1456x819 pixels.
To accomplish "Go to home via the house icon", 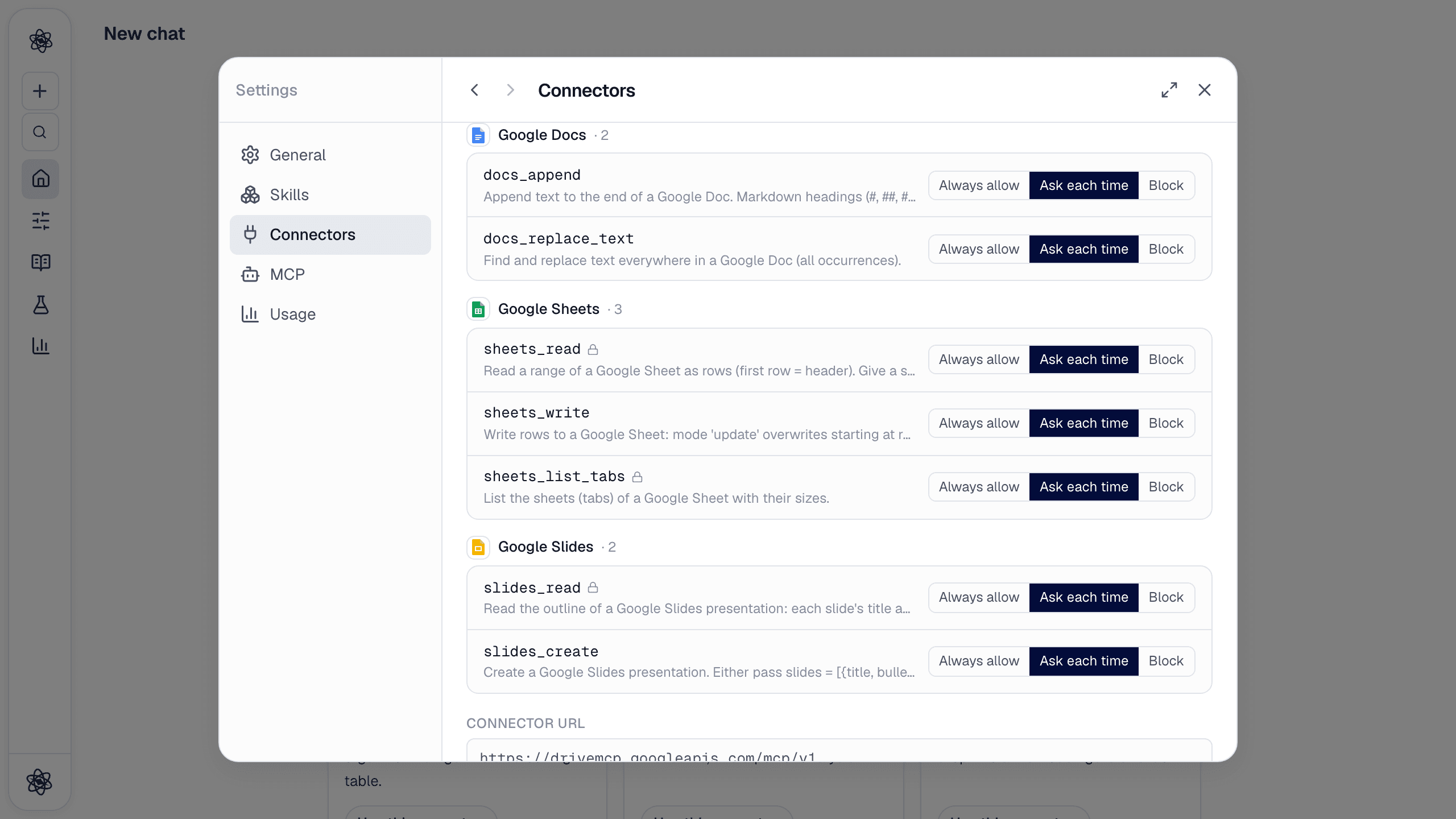I will tap(40, 179).
